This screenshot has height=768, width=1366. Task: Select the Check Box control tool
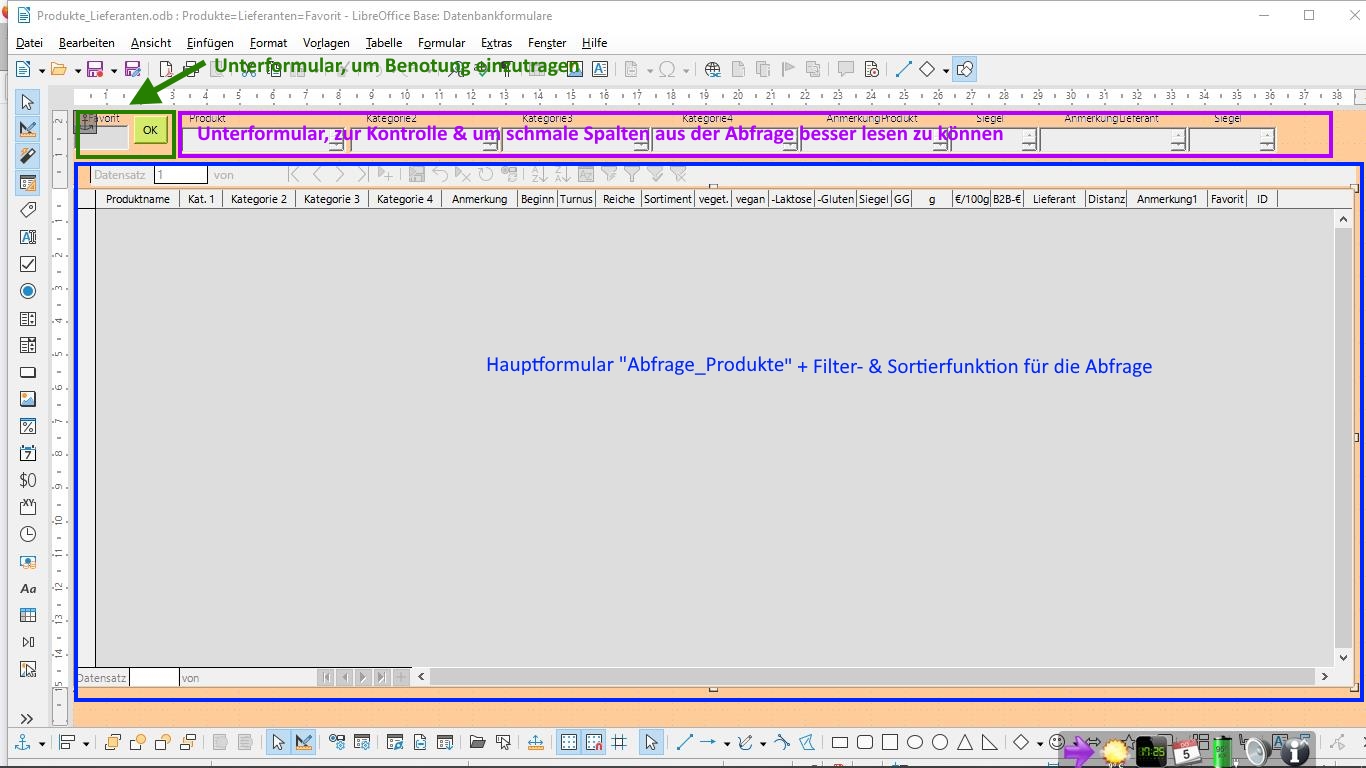click(27, 264)
